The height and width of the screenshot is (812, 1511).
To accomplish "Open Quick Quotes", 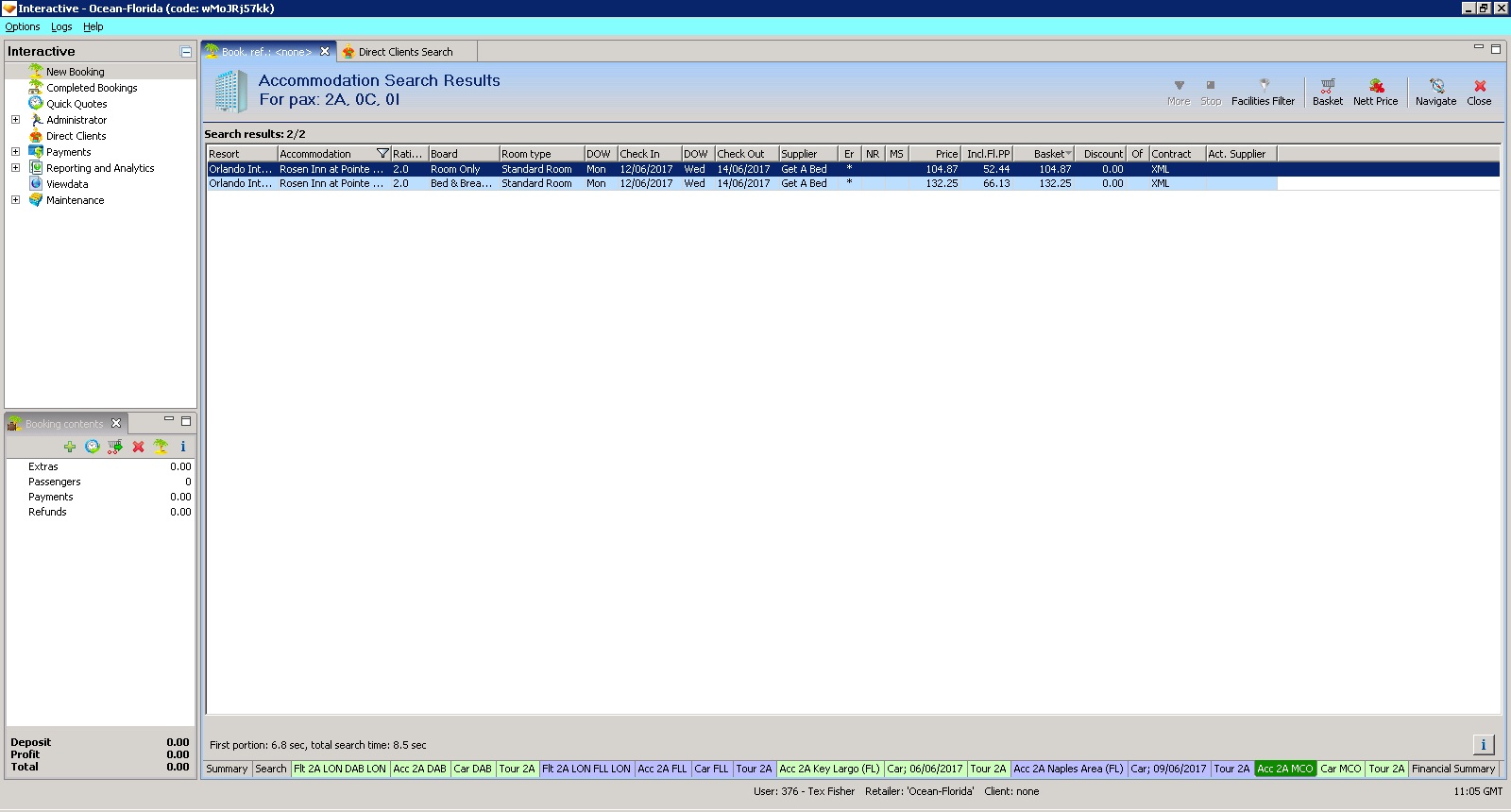I will point(76,104).
